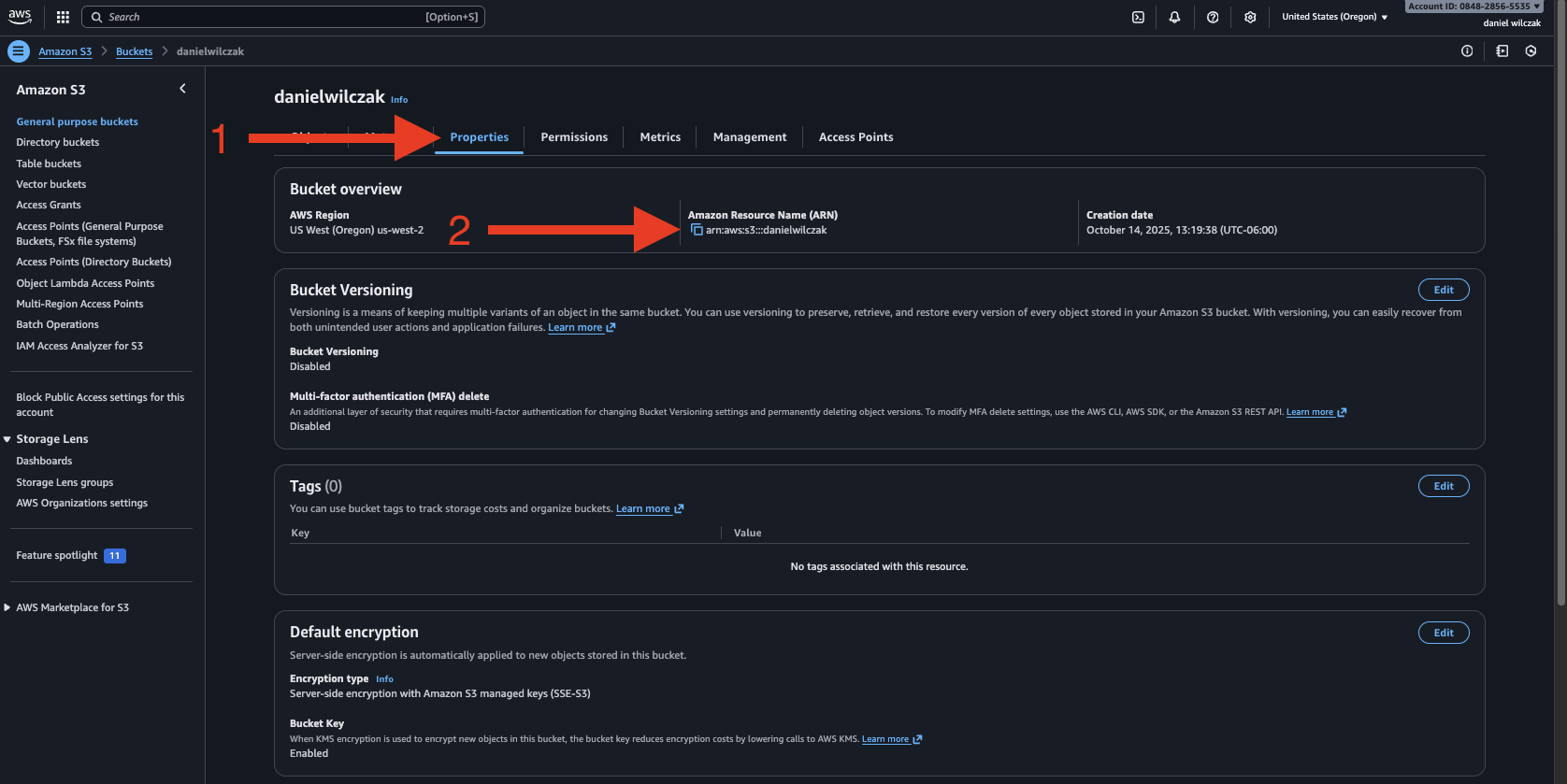Image resolution: width=1567 pixels, height=784 pixels.
Task: Open the account ID dropdown menu
Action: pos(1474,7)
